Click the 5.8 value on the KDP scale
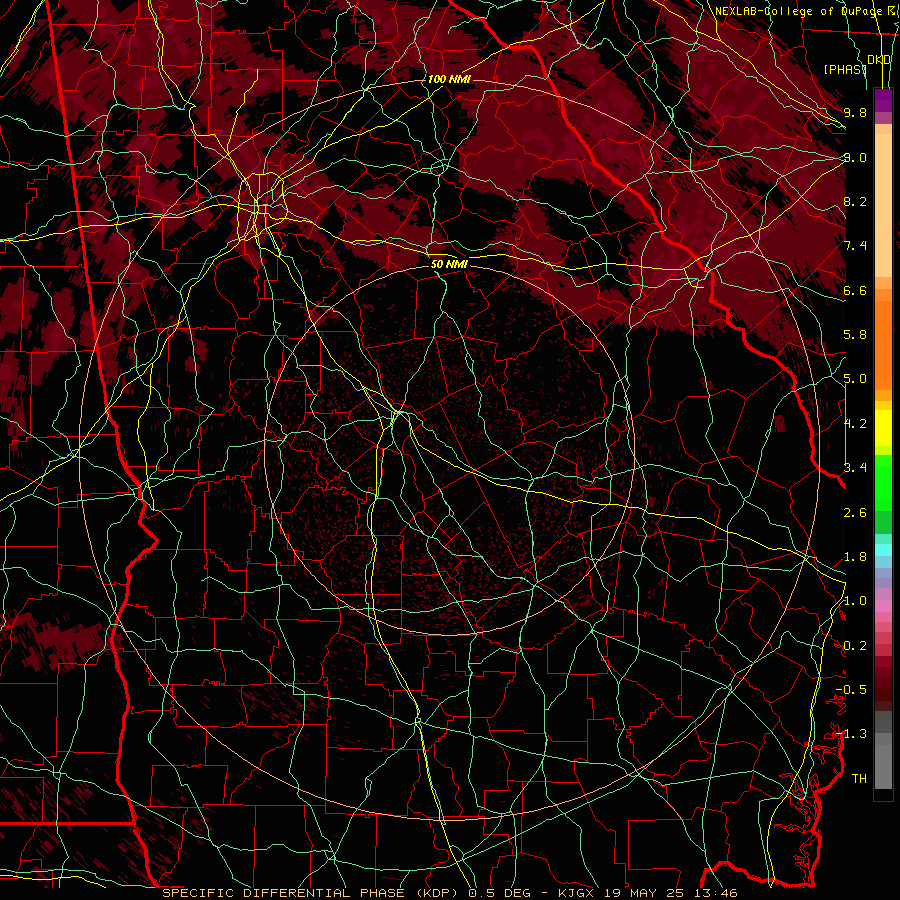Screen dimensions: 900x900 point(855,335)
